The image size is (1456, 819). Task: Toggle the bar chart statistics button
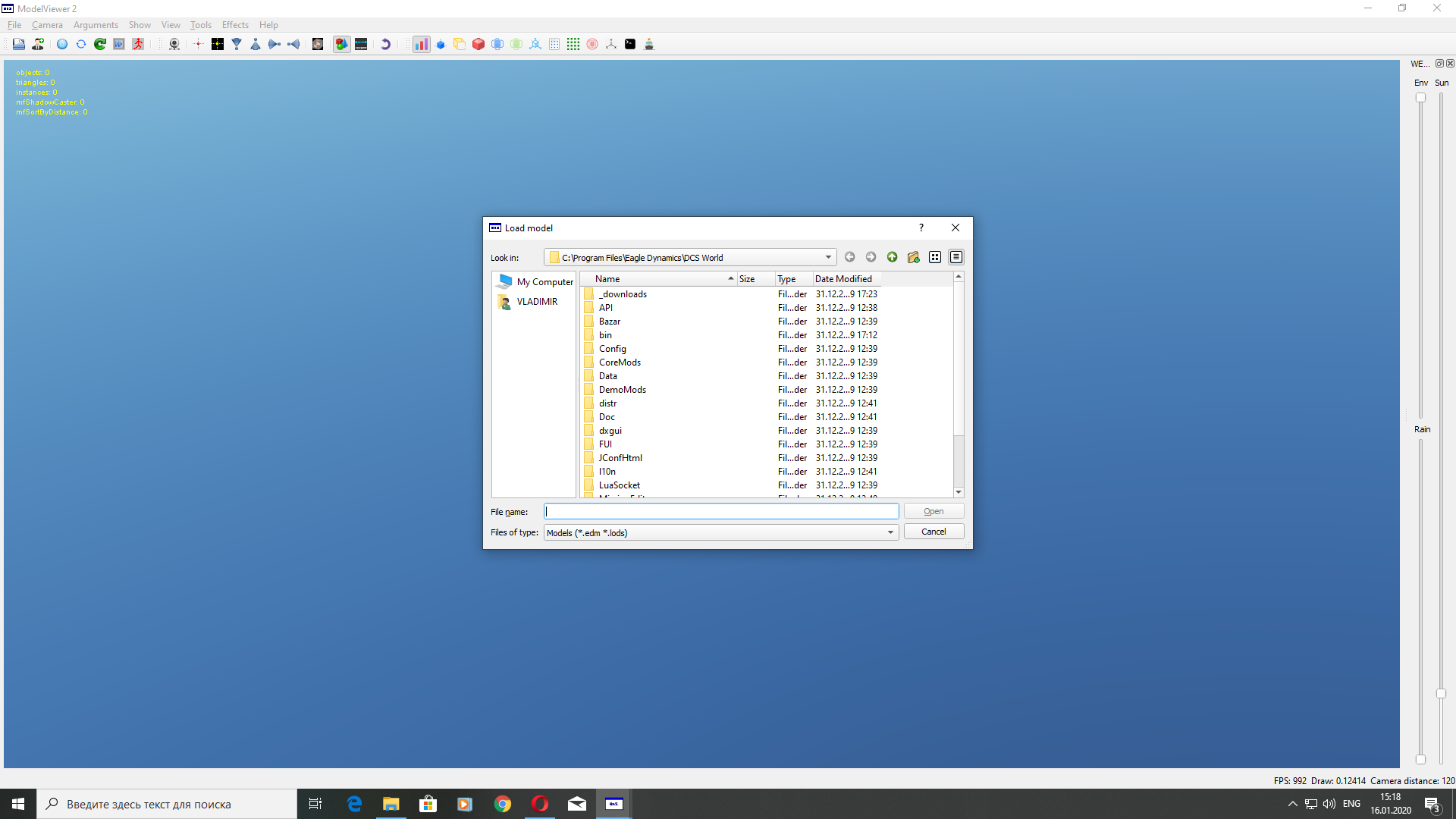coord(421,44)
